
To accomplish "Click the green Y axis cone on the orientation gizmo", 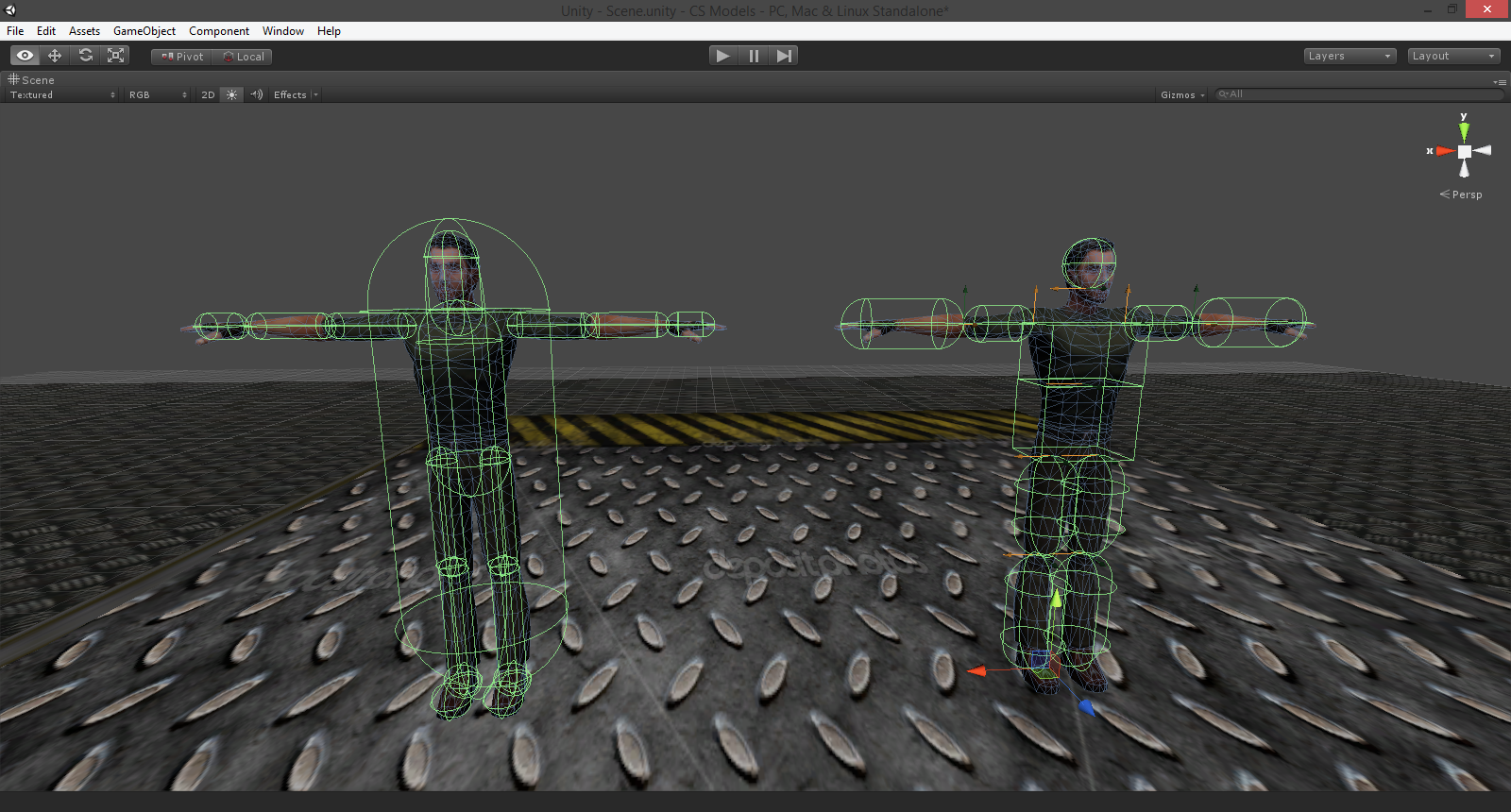I will pyautogui.click(x=1464, y=129).
